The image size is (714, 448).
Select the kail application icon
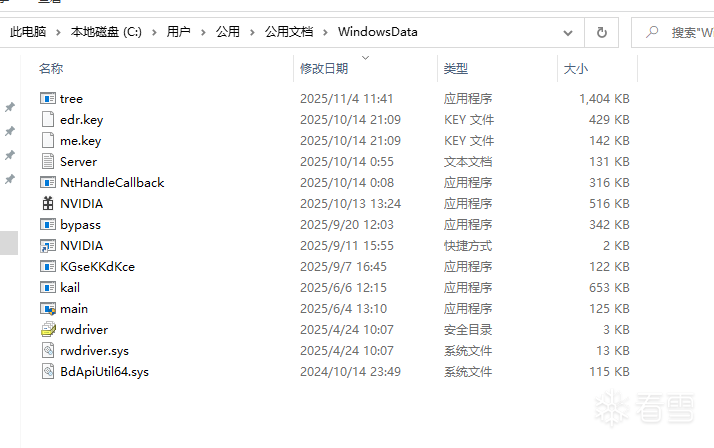[48, 287]
